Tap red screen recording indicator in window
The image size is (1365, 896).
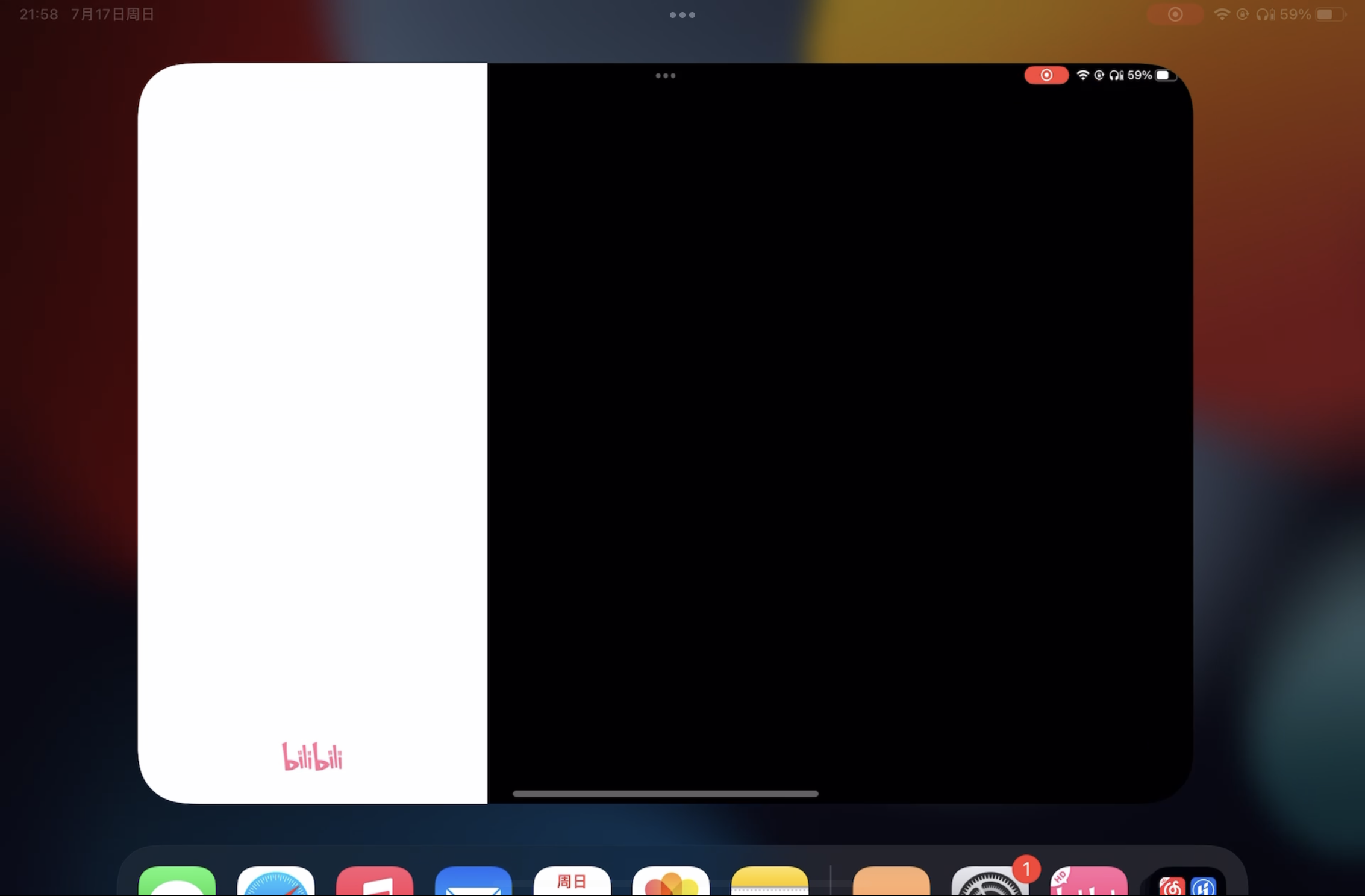[x=1046, y=75]
